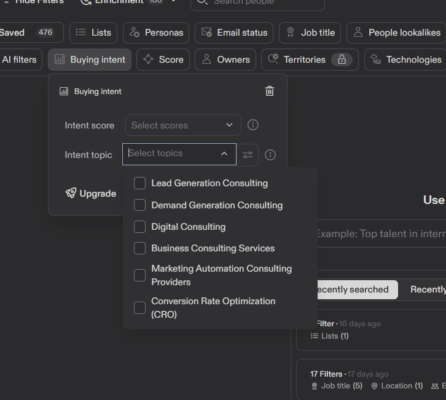Open the Owners filter
Screen dimensions: 446x400
pyautogui.click(x=225, y=60)
